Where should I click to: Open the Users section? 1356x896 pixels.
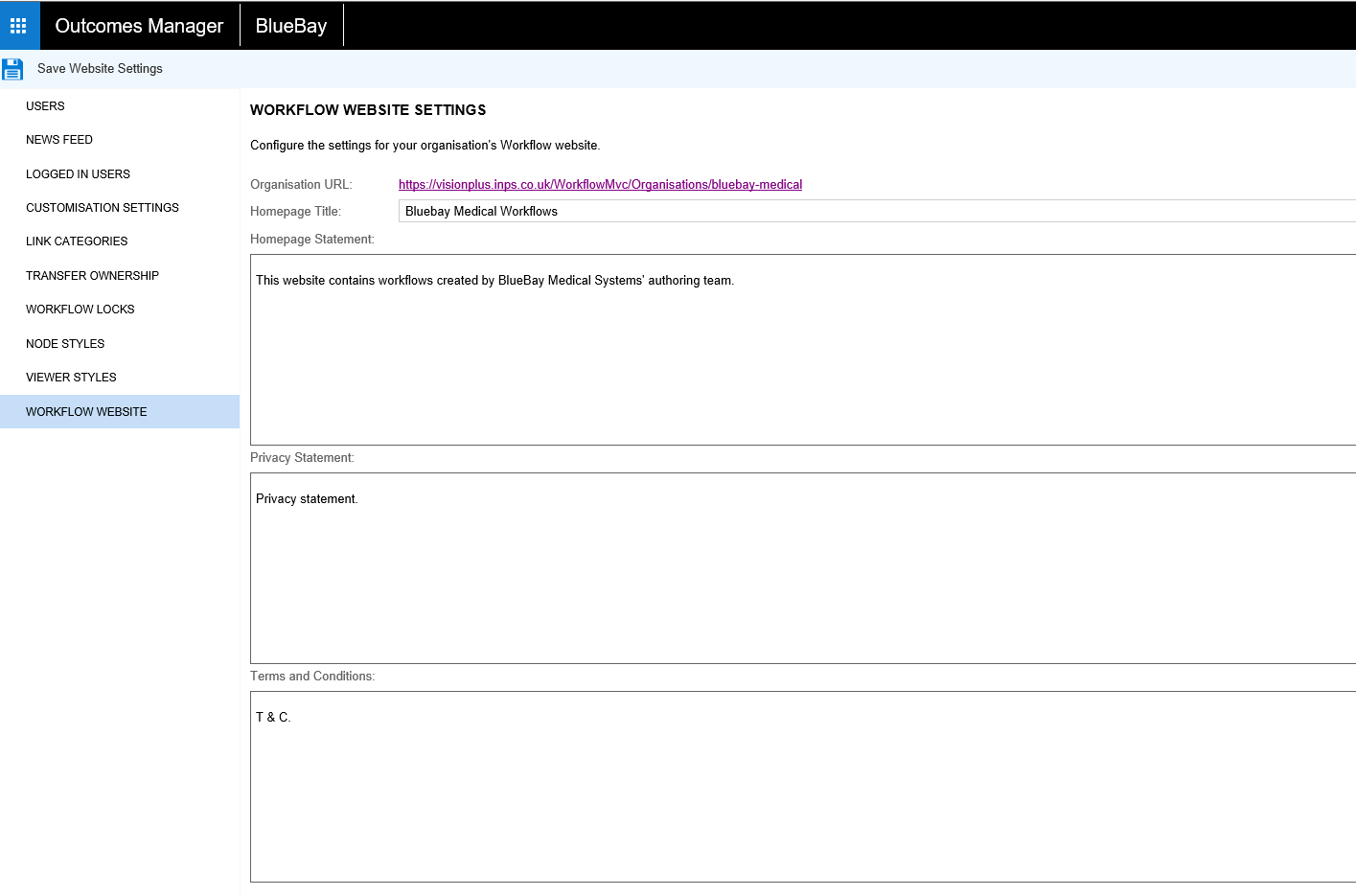[45, 106]
